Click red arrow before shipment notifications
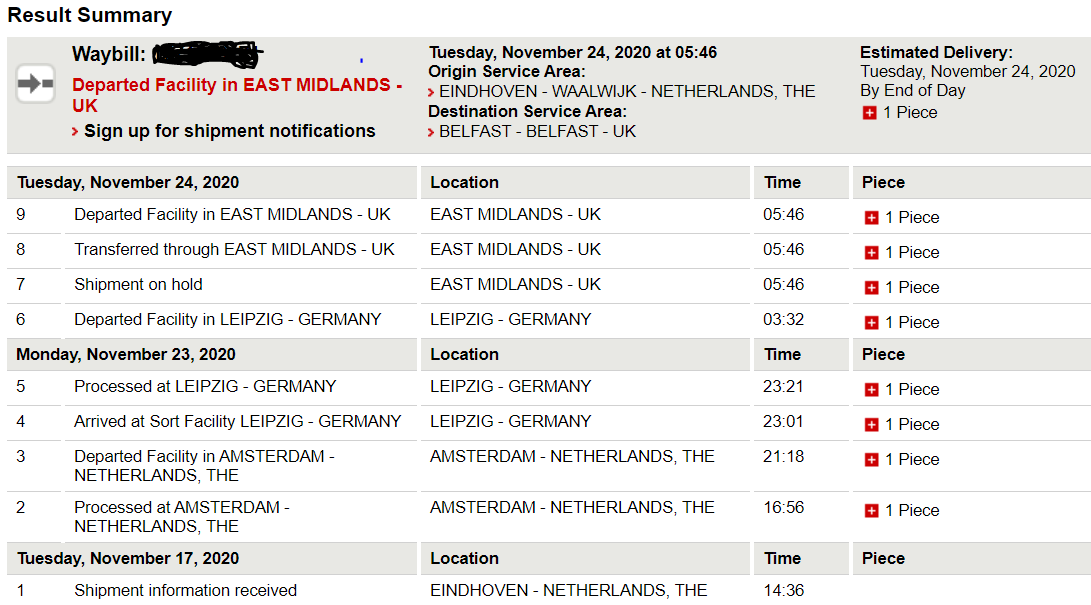 coord(75,131)
